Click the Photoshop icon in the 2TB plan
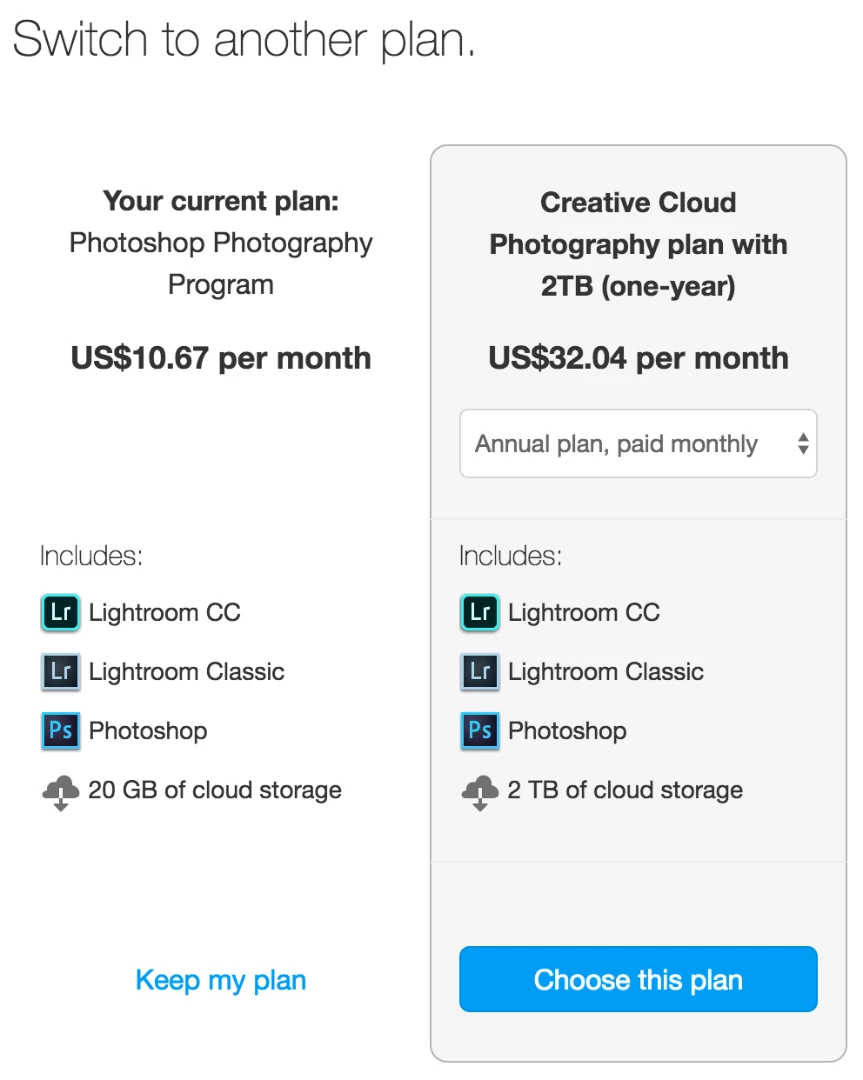The width and height of the screenshot is (863, 1080). [x=480, y=731]
